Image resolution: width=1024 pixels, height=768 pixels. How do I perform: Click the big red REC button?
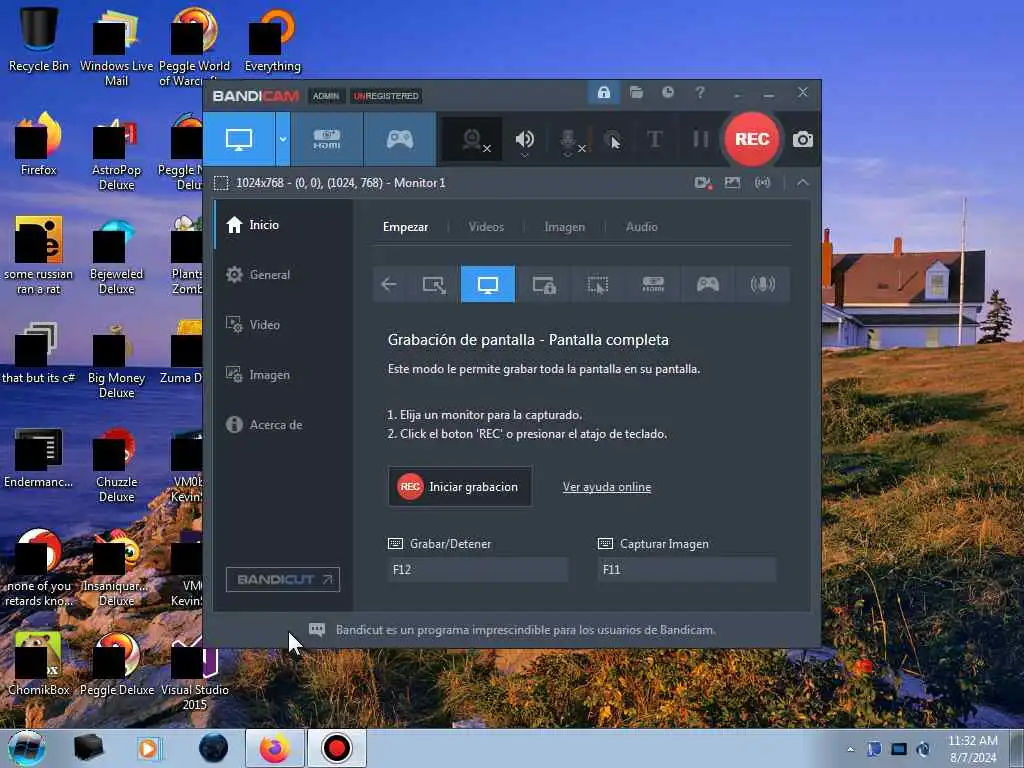[x=752, y=139]
